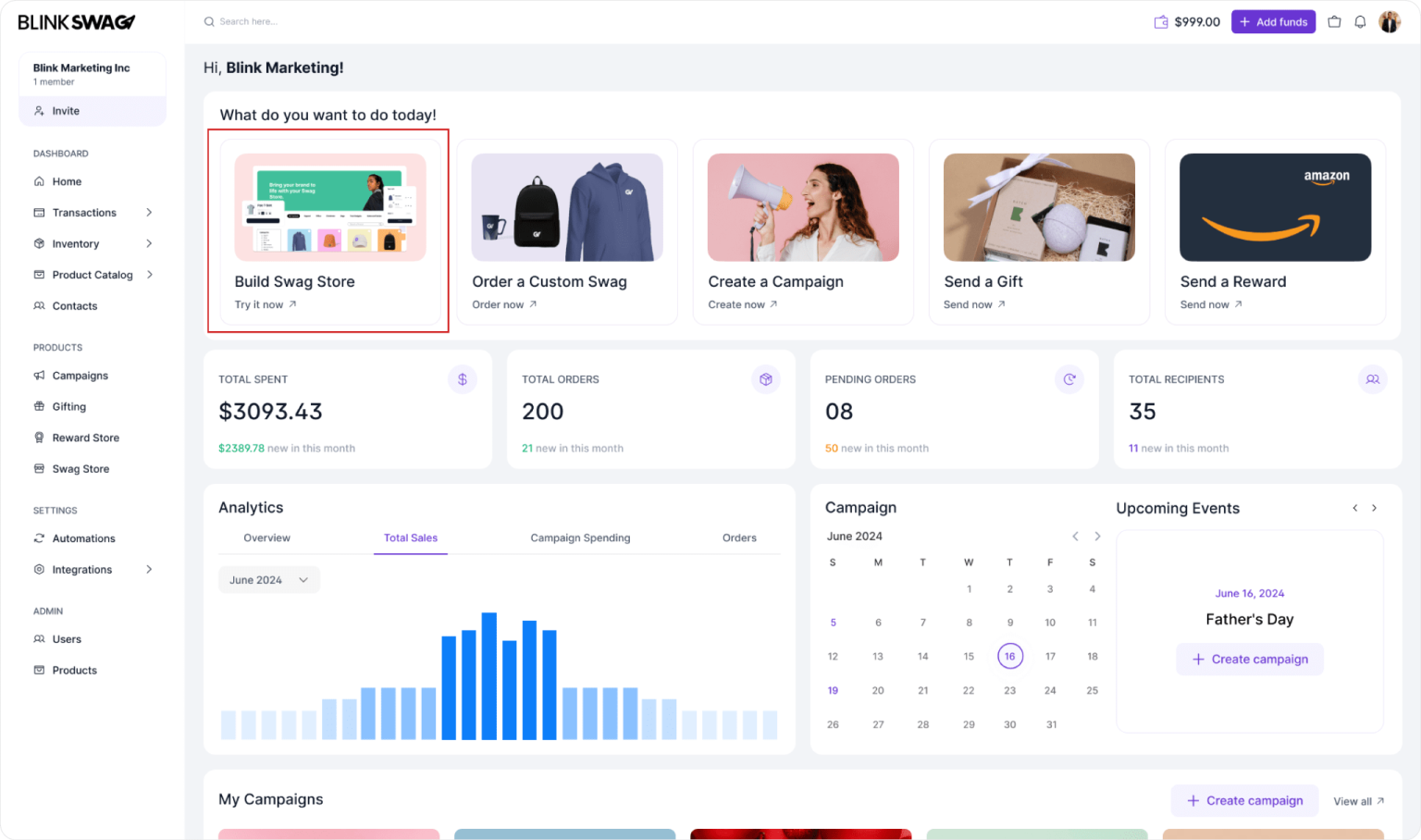Viewport: 1421px width, 840px height.
Task: Click Create campaign for Father's Day
Action: (x=1250, y=659)
